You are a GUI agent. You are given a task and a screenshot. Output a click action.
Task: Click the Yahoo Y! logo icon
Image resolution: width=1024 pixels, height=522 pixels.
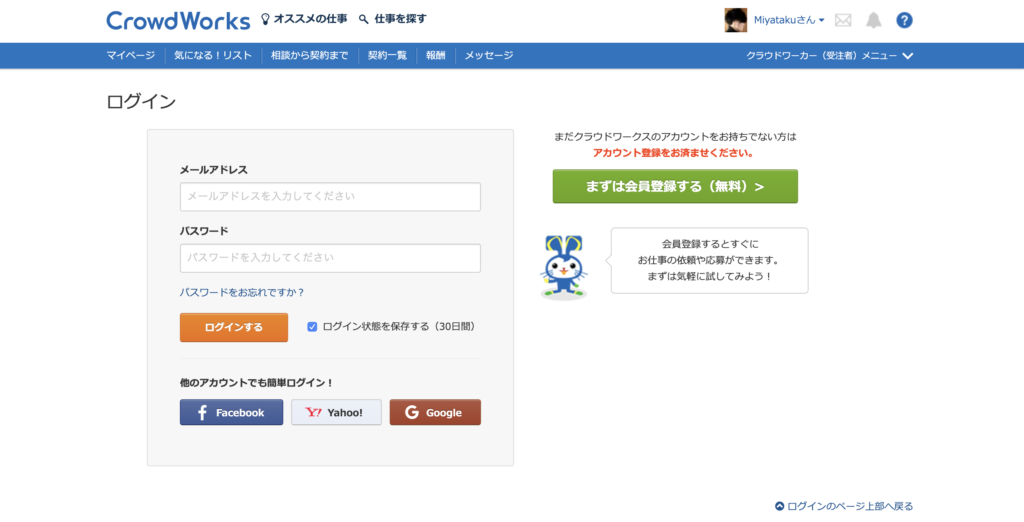click(313, 412)
